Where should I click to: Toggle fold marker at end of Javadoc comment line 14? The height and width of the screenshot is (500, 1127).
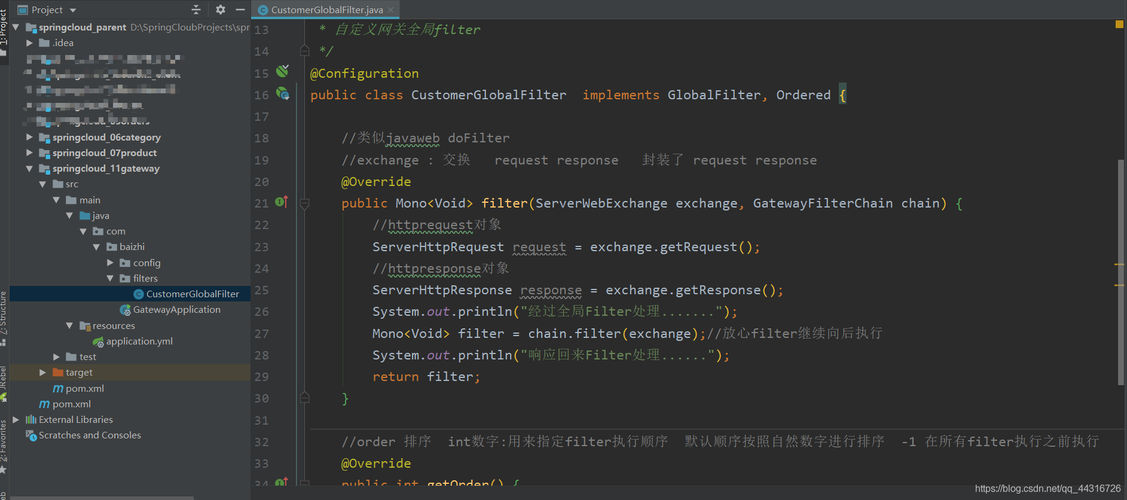tap(304, 50)
